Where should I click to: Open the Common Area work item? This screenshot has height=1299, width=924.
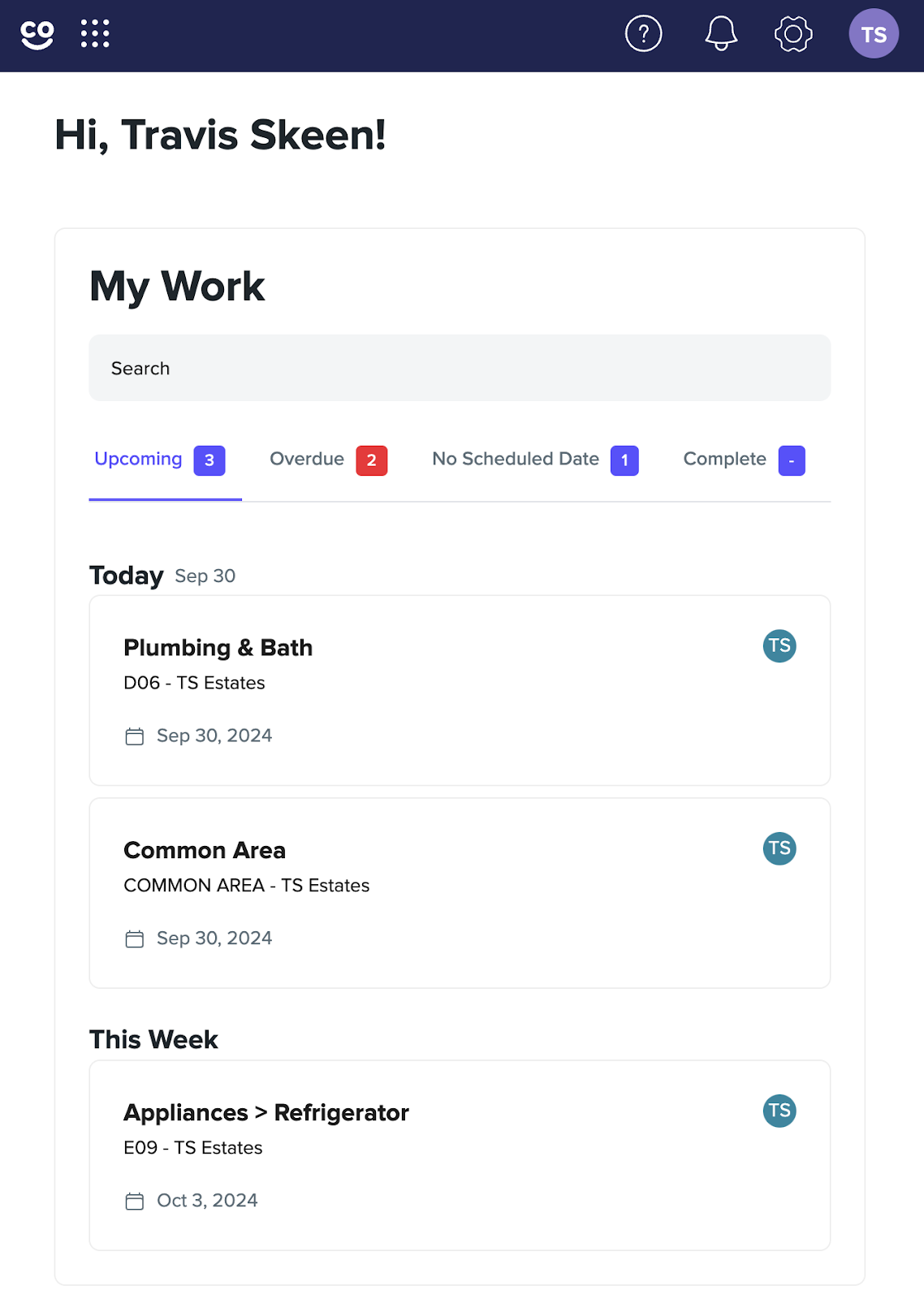click(x=460, y=893)
